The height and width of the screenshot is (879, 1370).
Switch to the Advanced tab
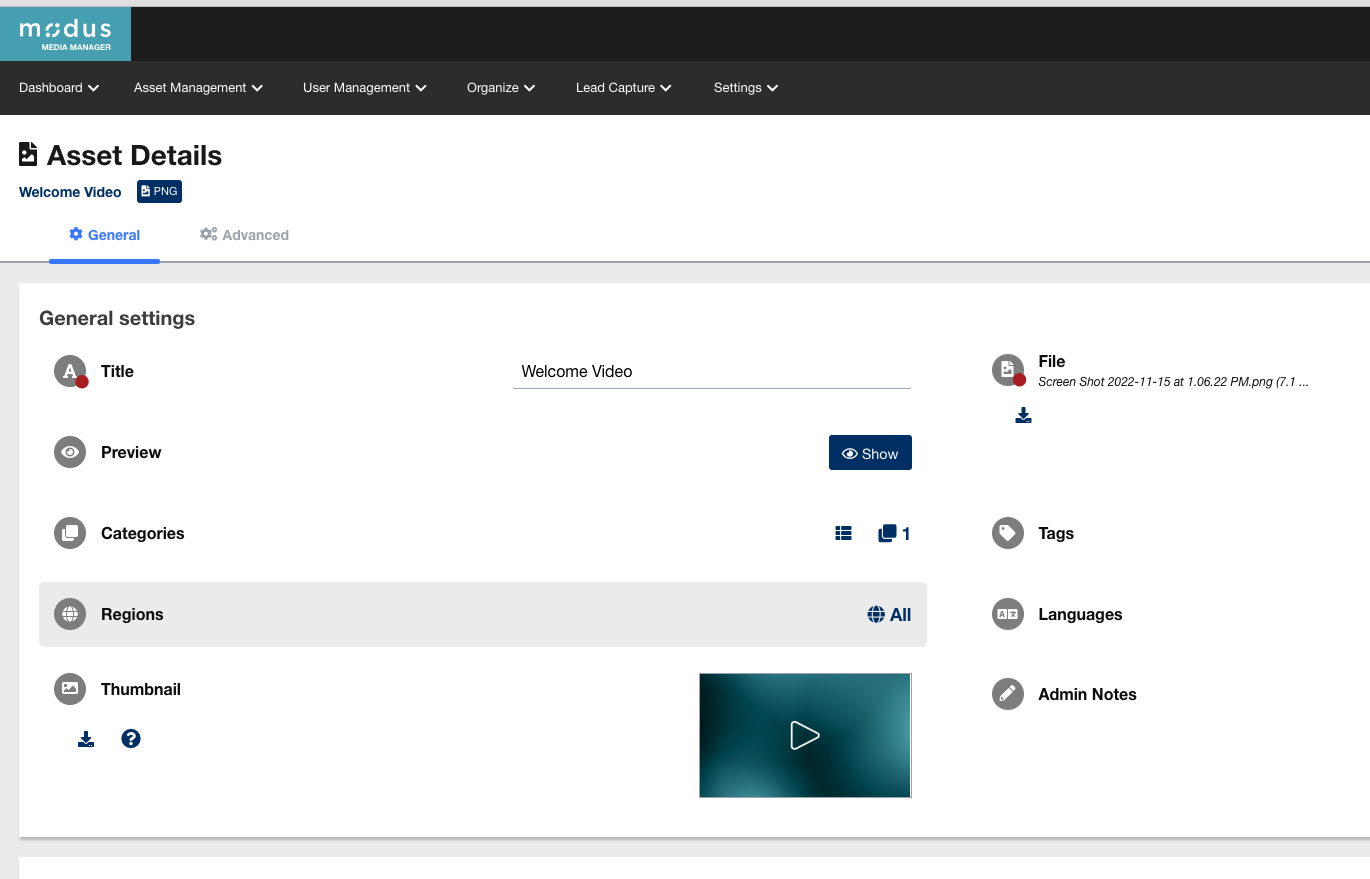244,235
